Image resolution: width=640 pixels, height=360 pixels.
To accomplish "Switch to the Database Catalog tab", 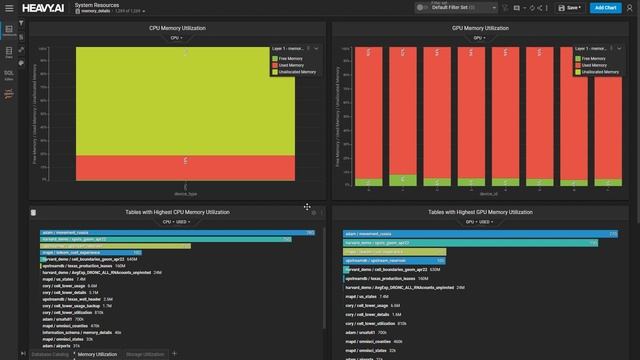I will (50, 354).
